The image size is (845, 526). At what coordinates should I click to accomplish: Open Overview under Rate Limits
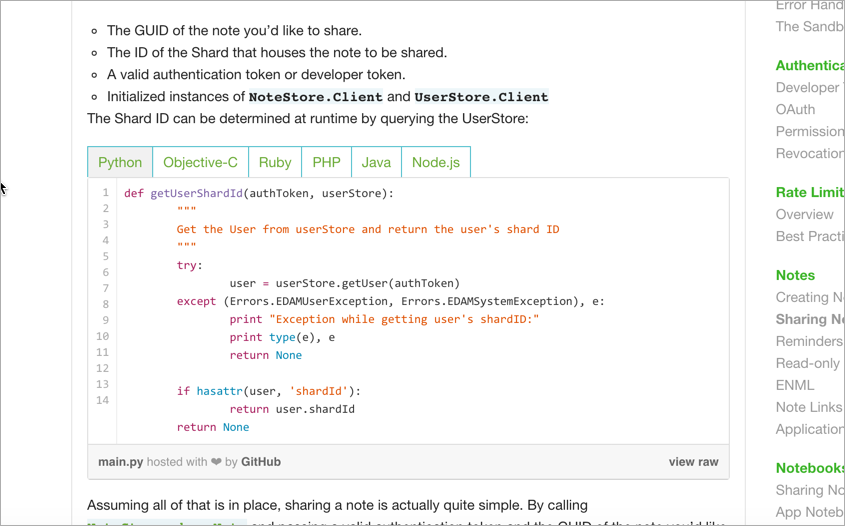point(804,214)
